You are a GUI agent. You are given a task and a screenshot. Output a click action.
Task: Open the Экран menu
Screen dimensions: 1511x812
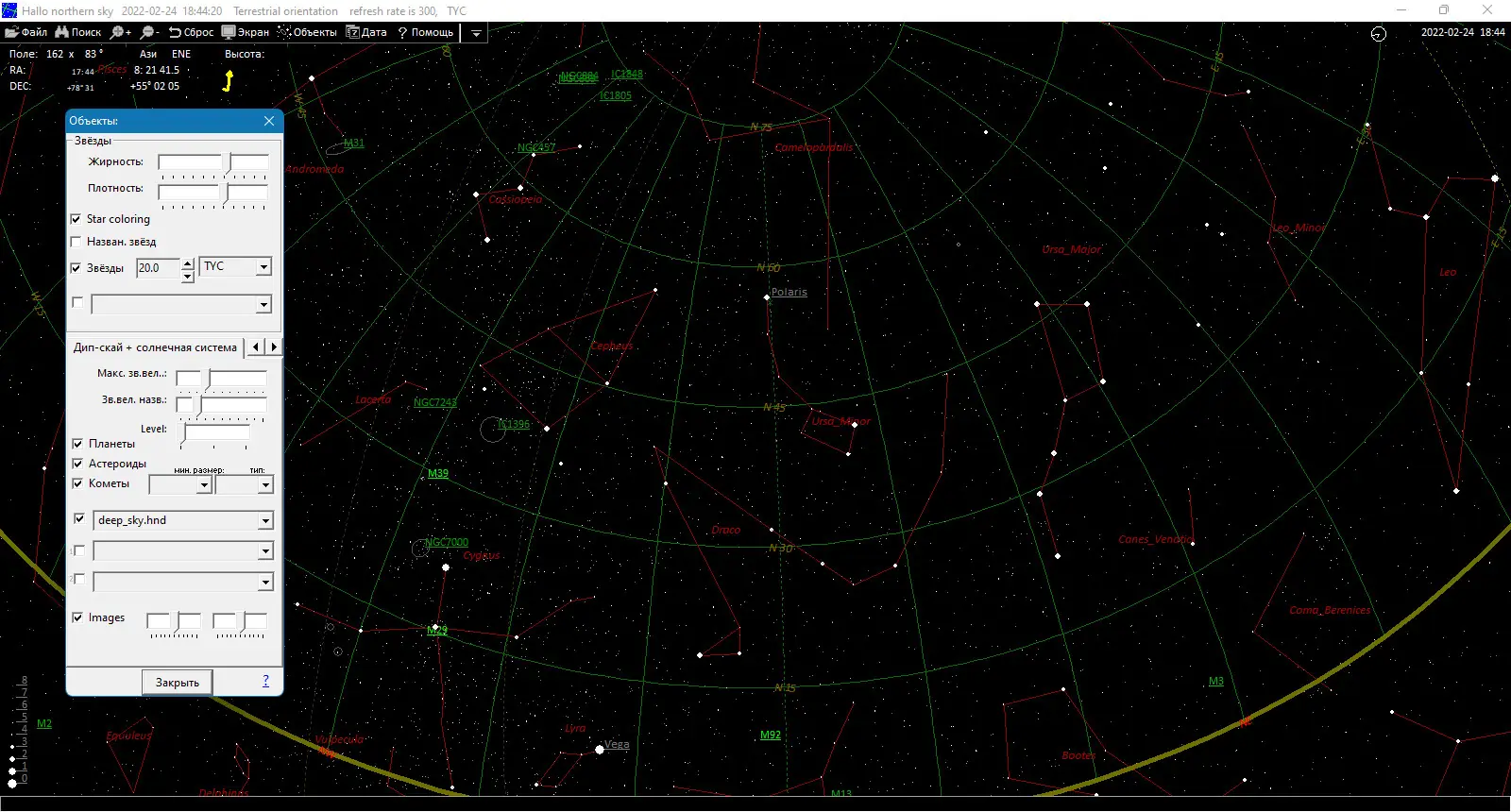pyautogui.click(x=246, y=32)
